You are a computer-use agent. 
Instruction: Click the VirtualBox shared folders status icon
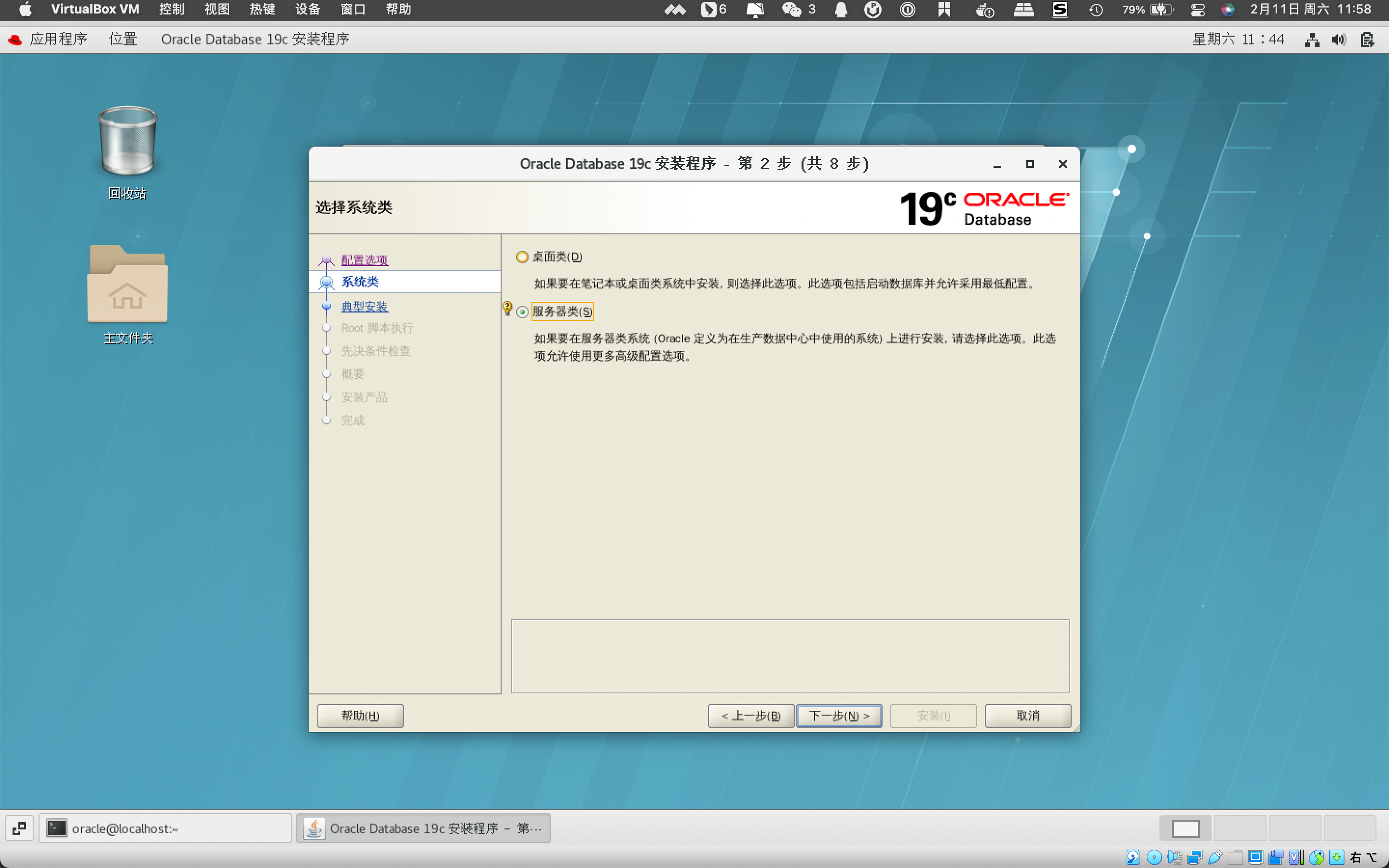(1235, 857)
